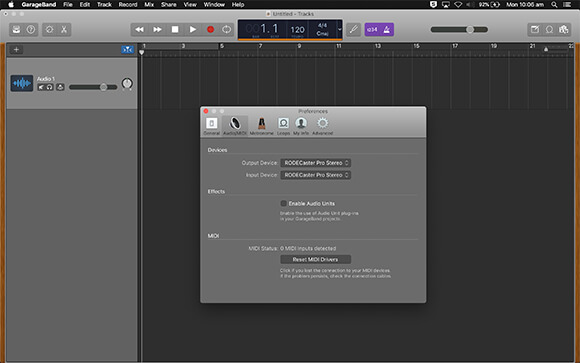The width and height of the screenshot is (580, 363).
Task: Rewind the playhead
Action: 139,30
